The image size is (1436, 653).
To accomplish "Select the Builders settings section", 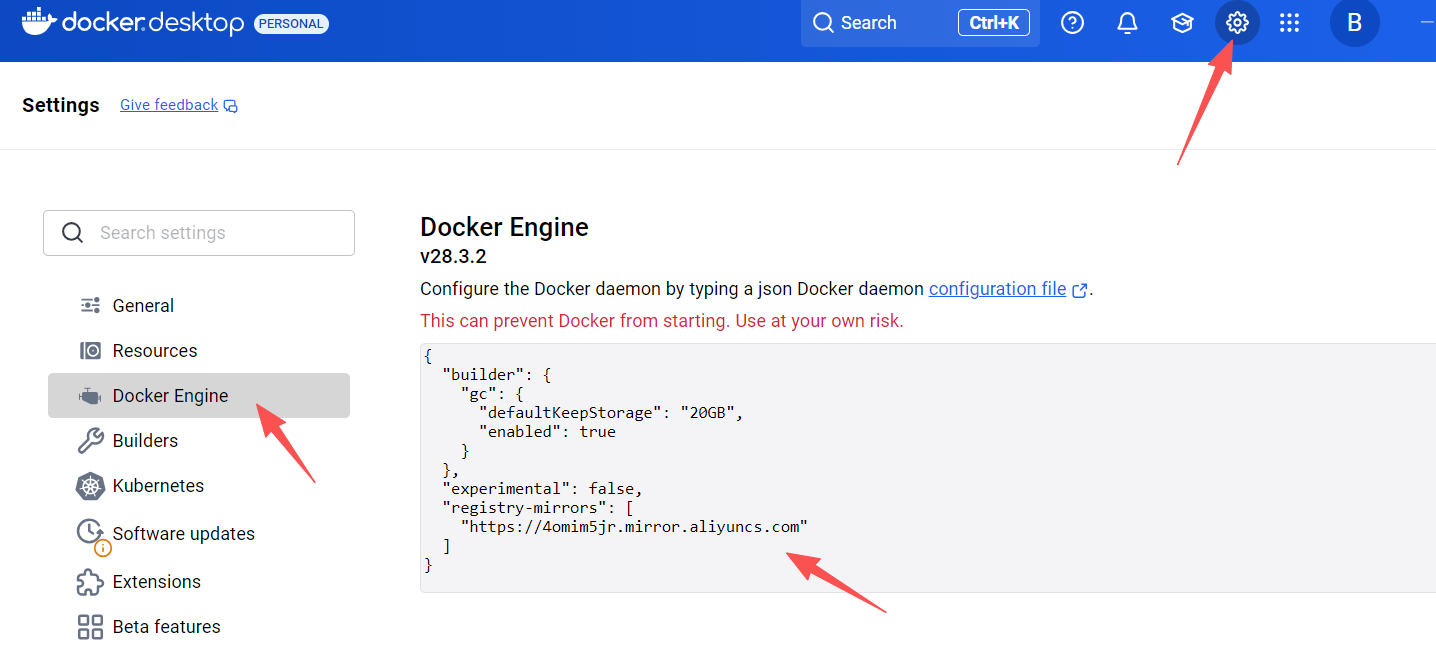I will pos(199,441).
